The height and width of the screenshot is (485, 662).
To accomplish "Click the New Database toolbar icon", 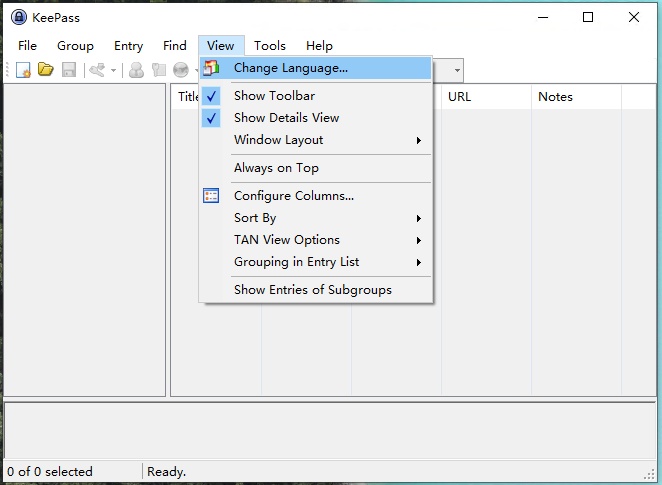I will pos(23,70).
